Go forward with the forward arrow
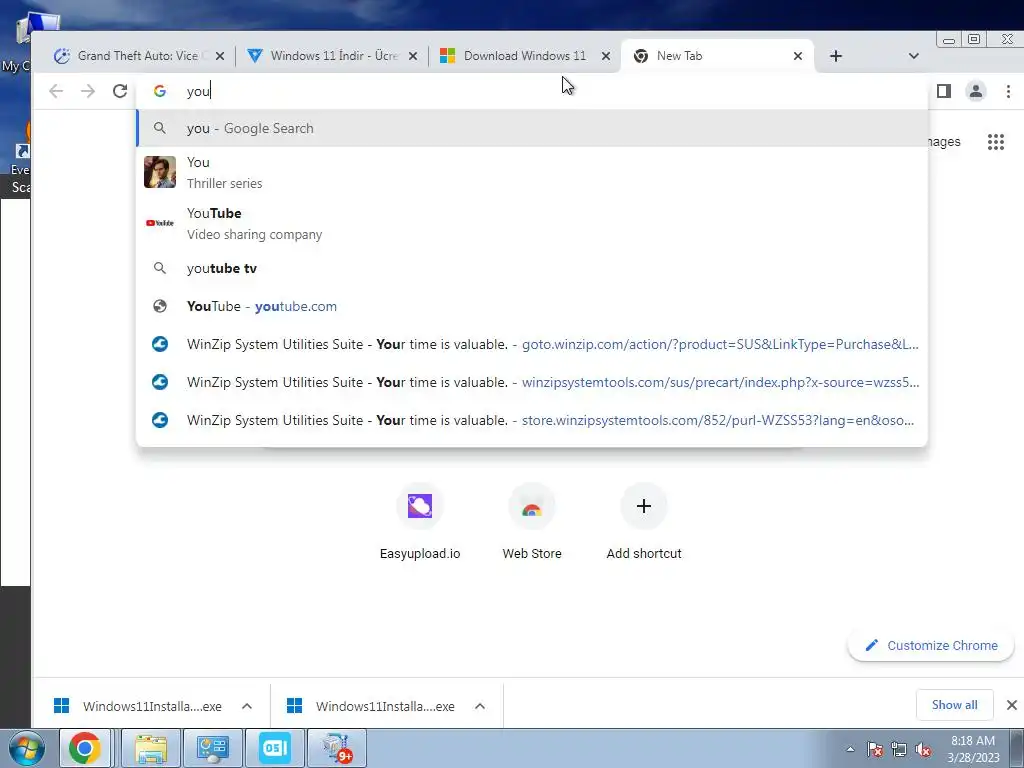 click(88, 91)
